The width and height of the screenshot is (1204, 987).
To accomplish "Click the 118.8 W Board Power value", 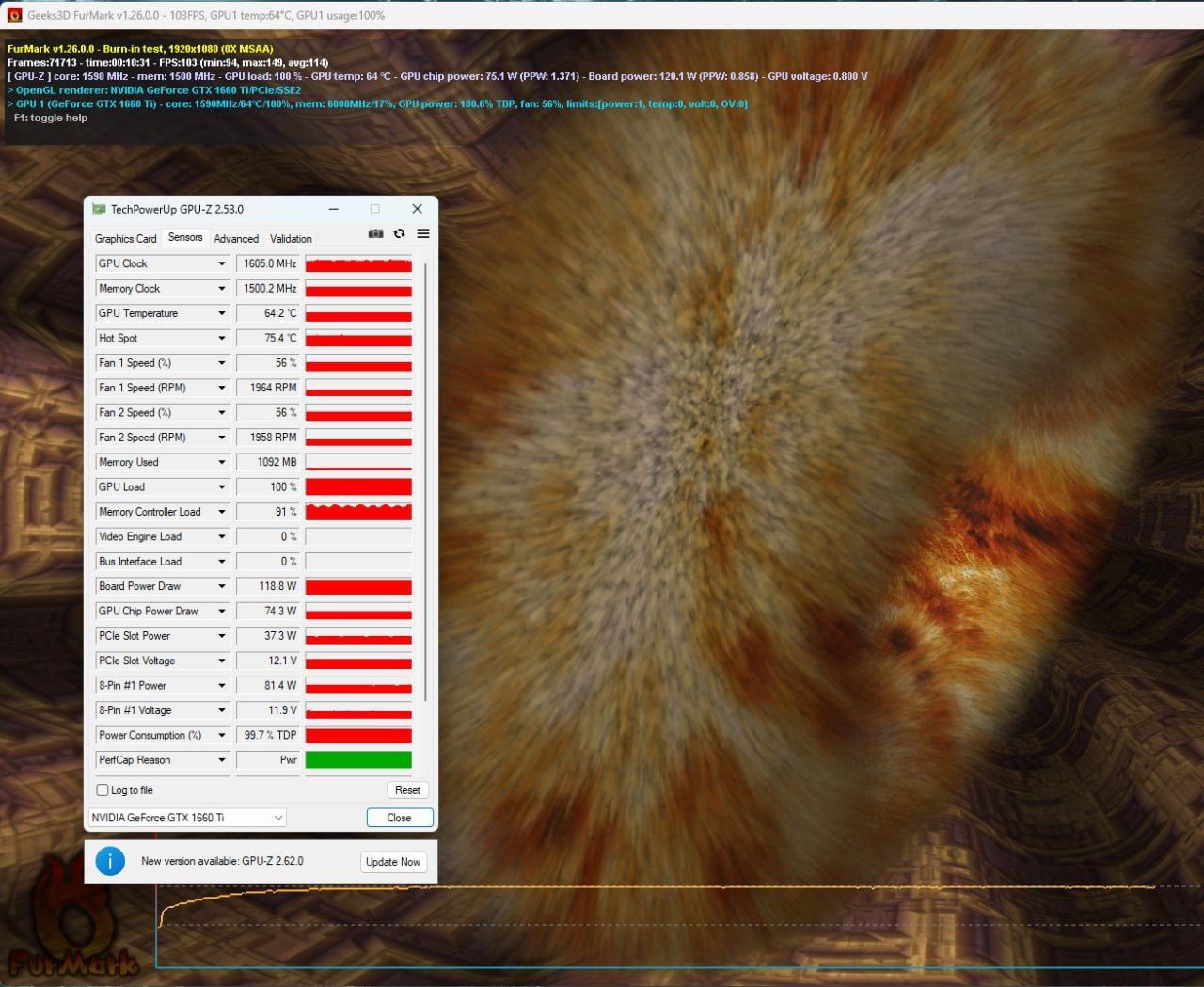I will point(268,586).
